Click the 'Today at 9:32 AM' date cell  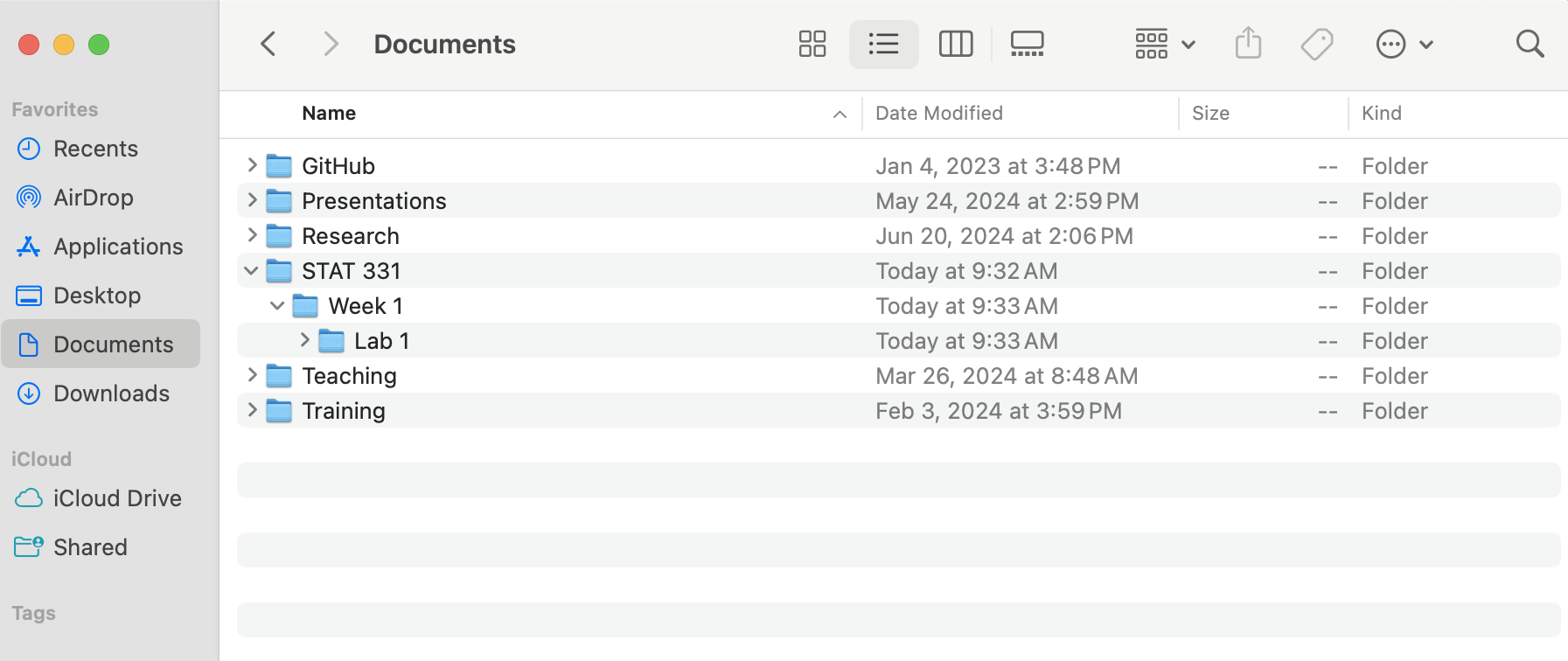point(966,271)
